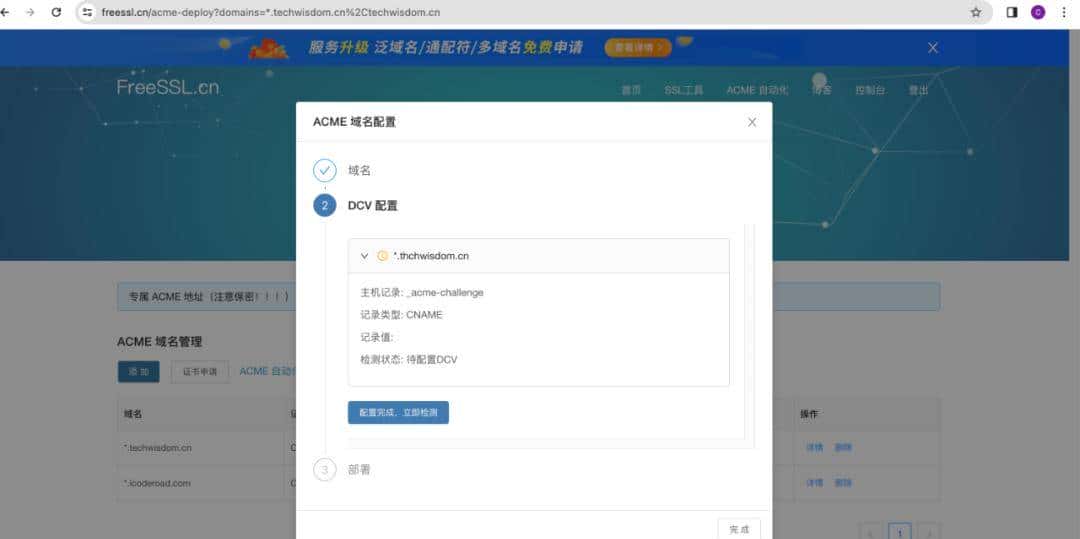Open the 首页 navigation item
The height and width of the screenshot is (539, 1080).
[x=631, y=90]
